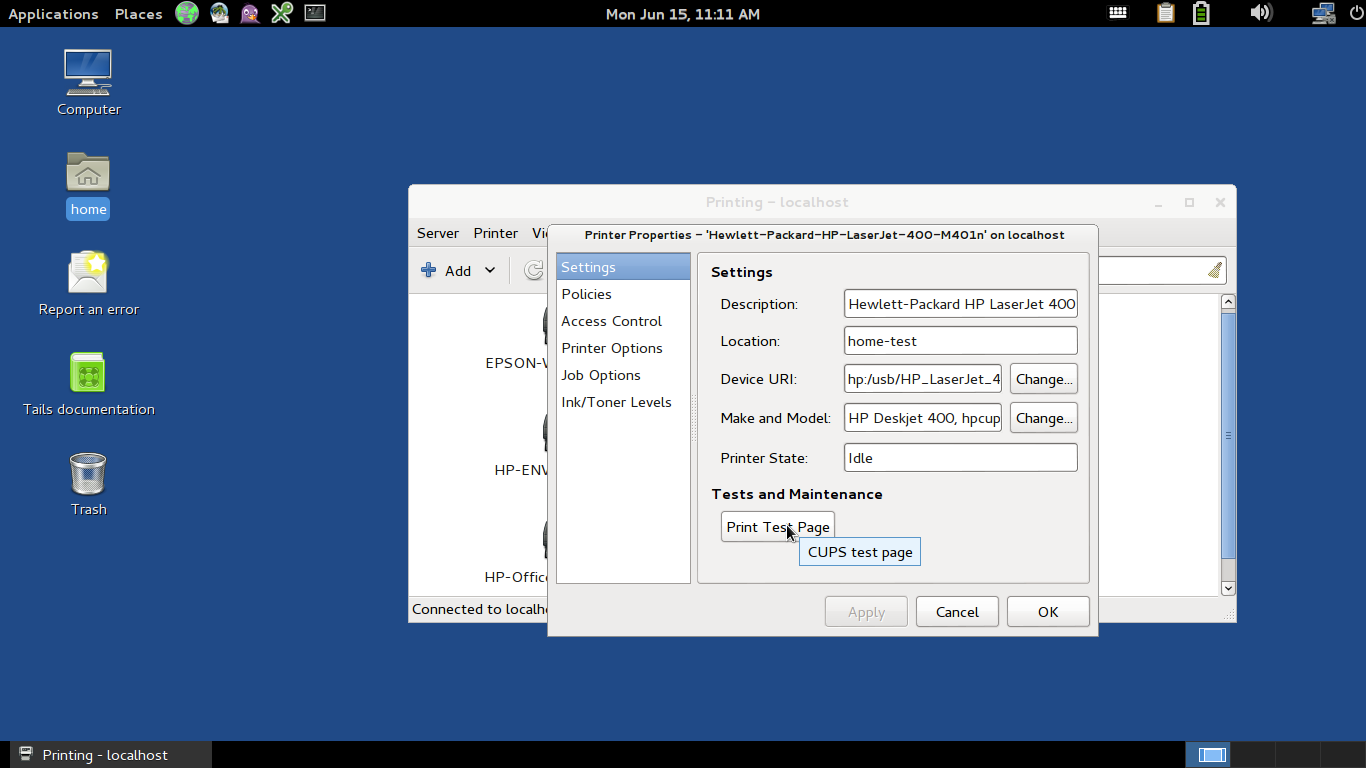Click the Print Test Page button
Image resolution: width=1366 pixels, height=768 pixels.
coord(778,527)
